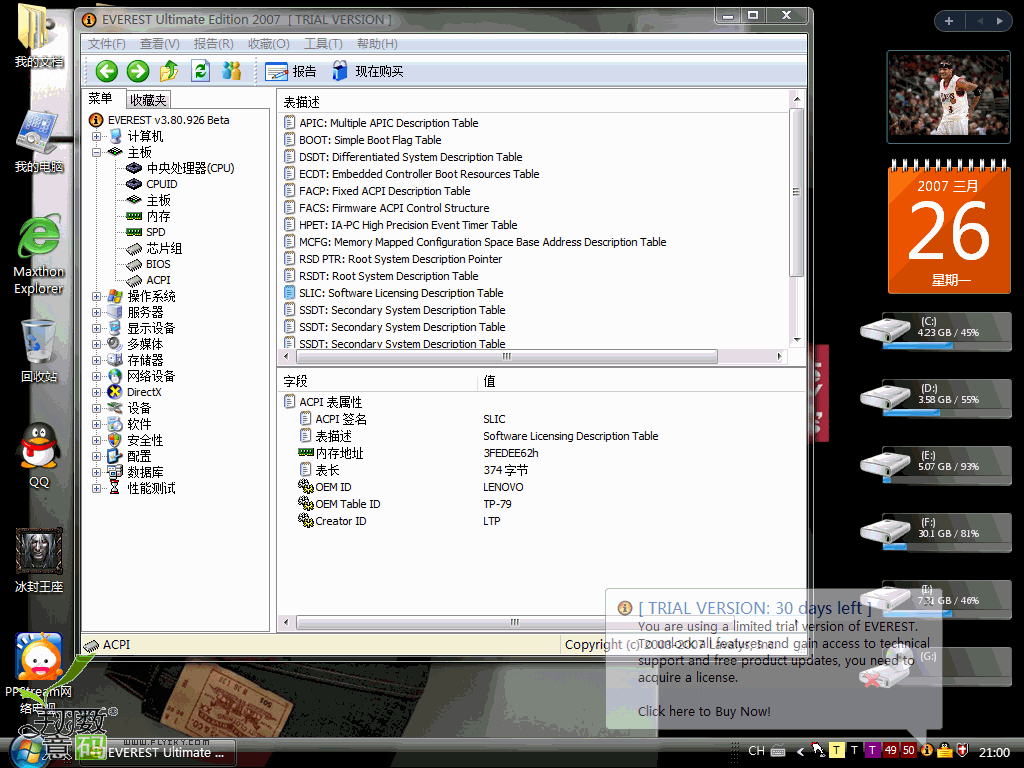Open the 帮助(H) menu

pyautogui.click(x=377, y=44)
